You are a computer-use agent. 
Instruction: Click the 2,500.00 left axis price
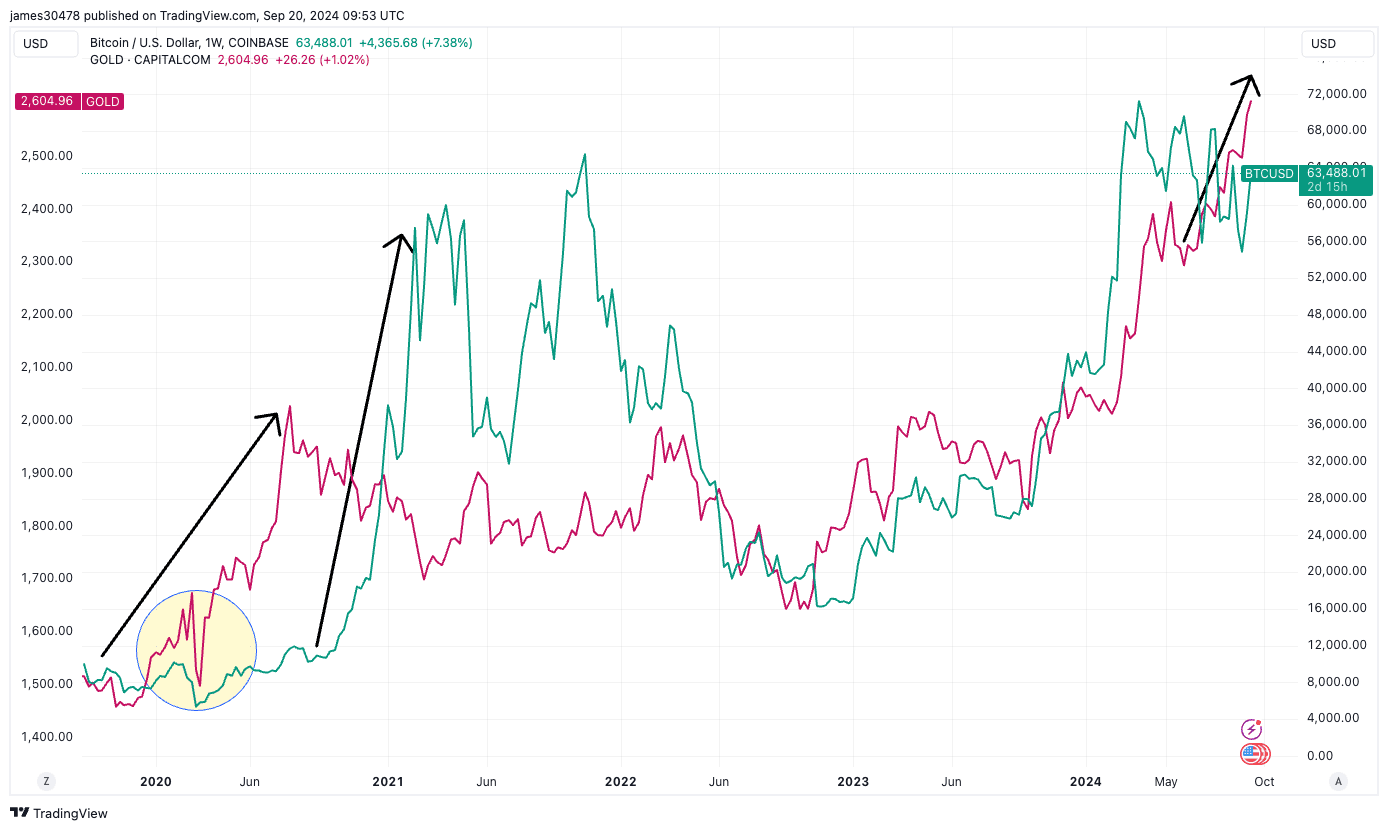47,156
